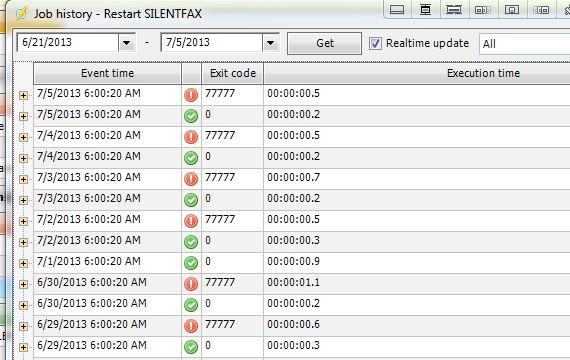Click the red error icon for 6/29/2013
The width and height of the screenshot is (570, 360).
tap(191, 326)
